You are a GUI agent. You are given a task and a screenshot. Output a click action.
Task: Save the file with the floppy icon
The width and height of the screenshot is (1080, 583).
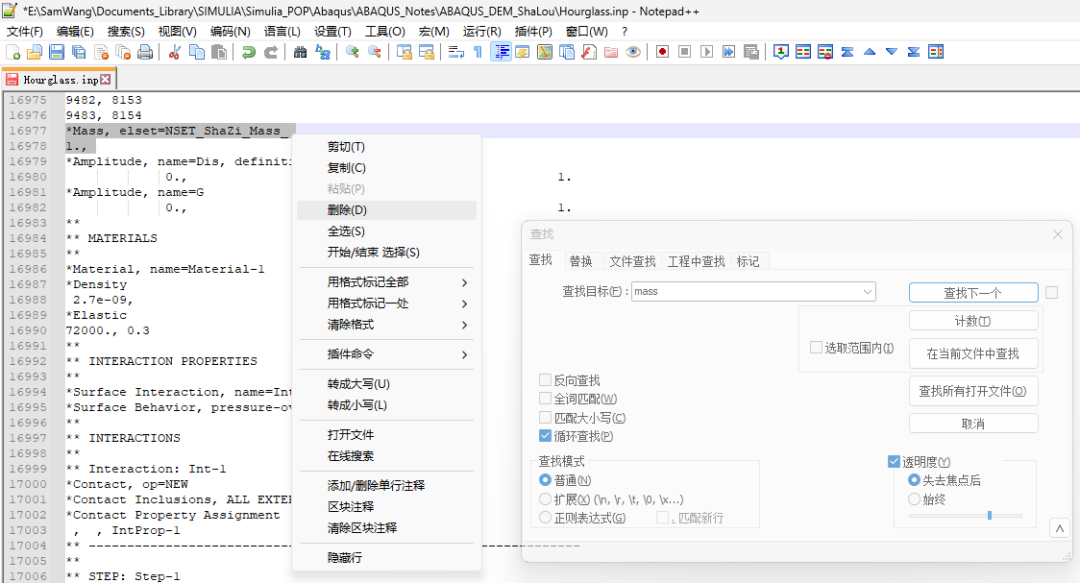tap(56, 52)
